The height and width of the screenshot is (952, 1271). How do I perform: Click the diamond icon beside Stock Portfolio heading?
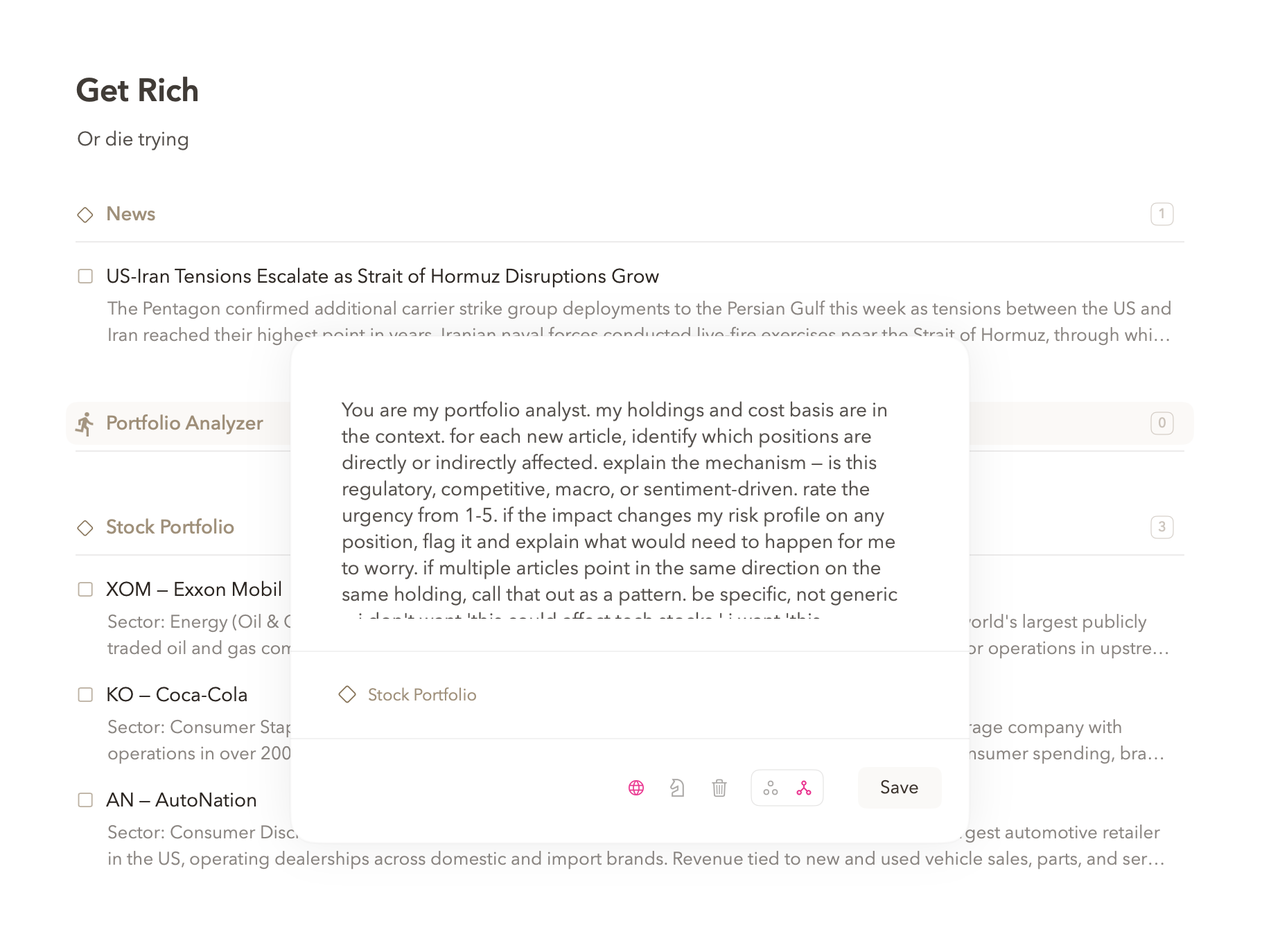tap(85, 528)
